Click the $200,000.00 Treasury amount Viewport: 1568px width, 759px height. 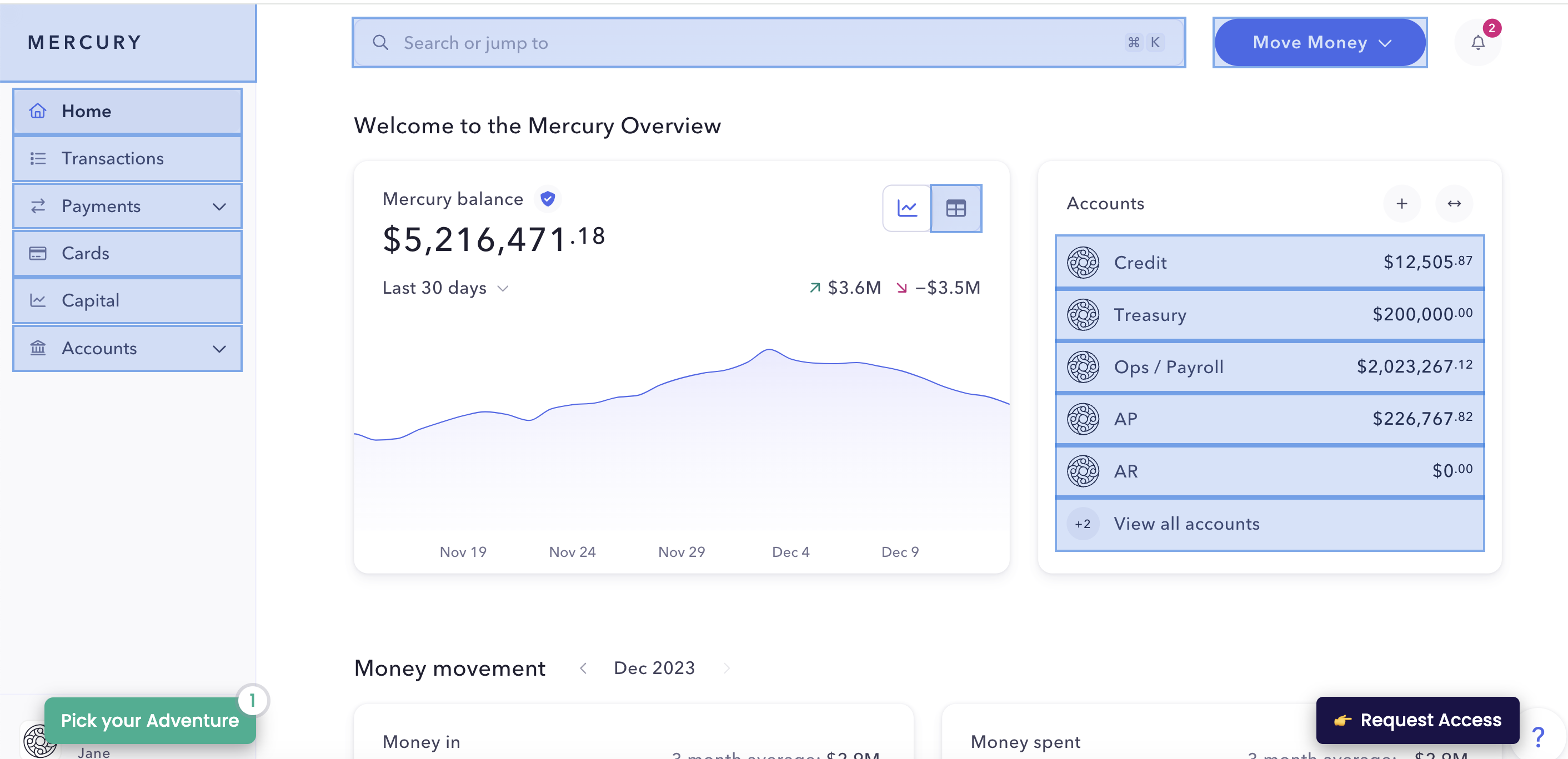click(1422, 314)
